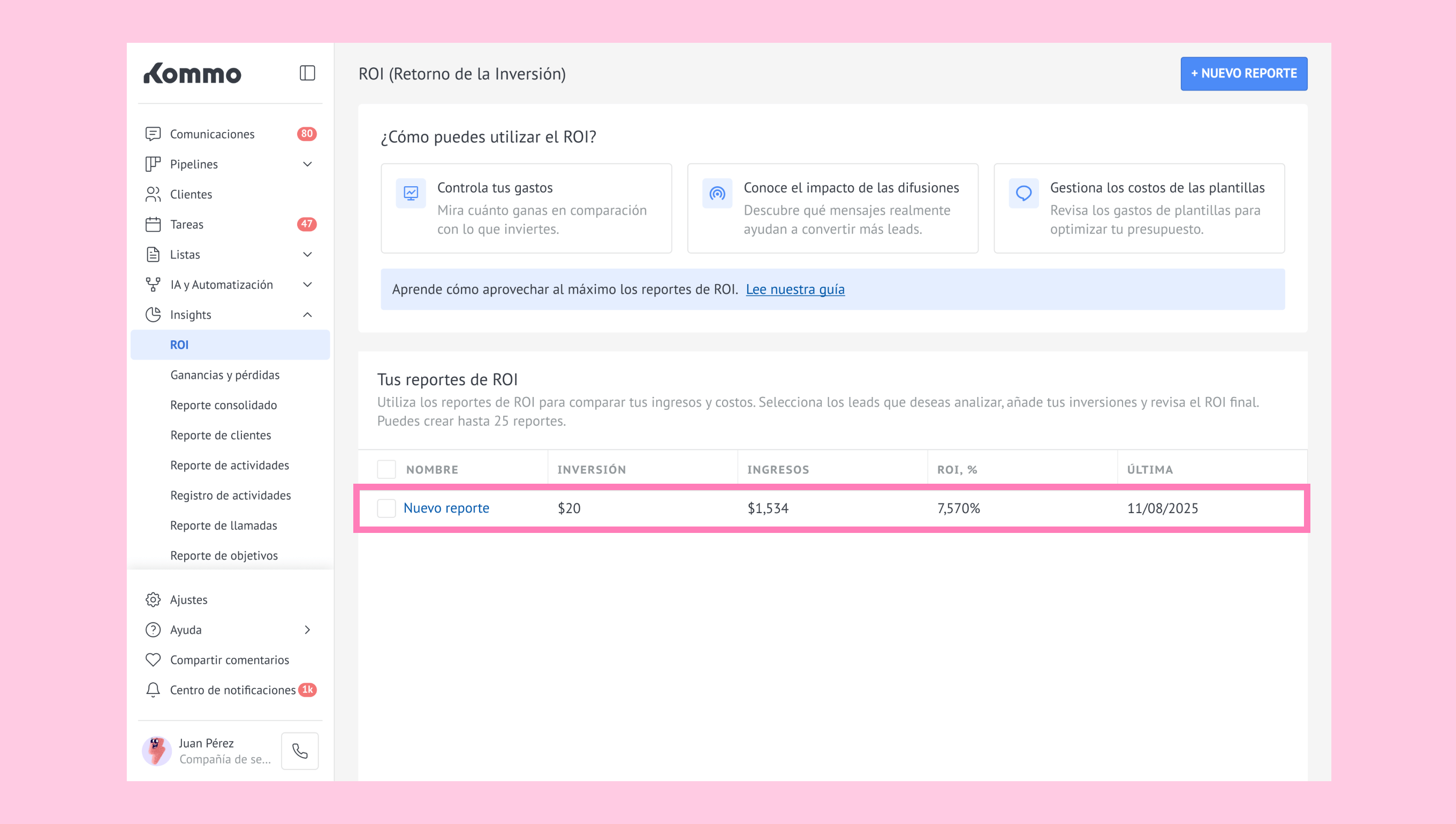This screenshot has width=1456, height=824.
Task: Open Centro de notificaciones bell icon
Action: coord(153,690)
